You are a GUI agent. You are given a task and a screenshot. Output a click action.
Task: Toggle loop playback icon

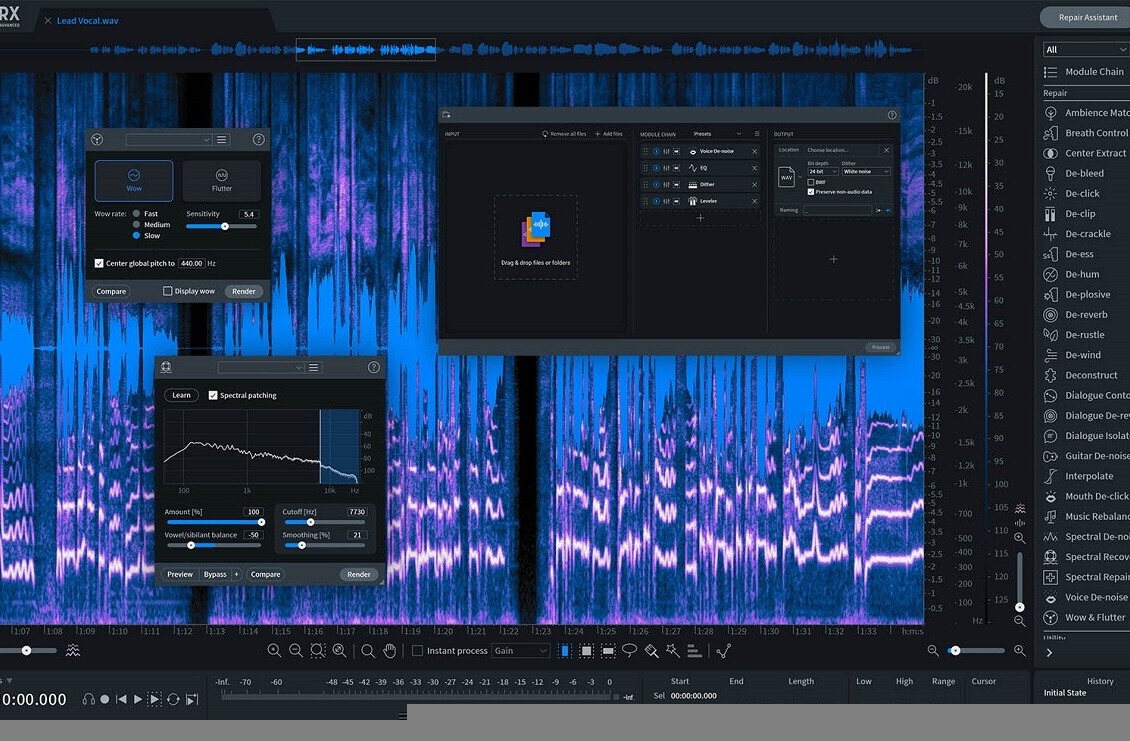click(x=173, y=699)
